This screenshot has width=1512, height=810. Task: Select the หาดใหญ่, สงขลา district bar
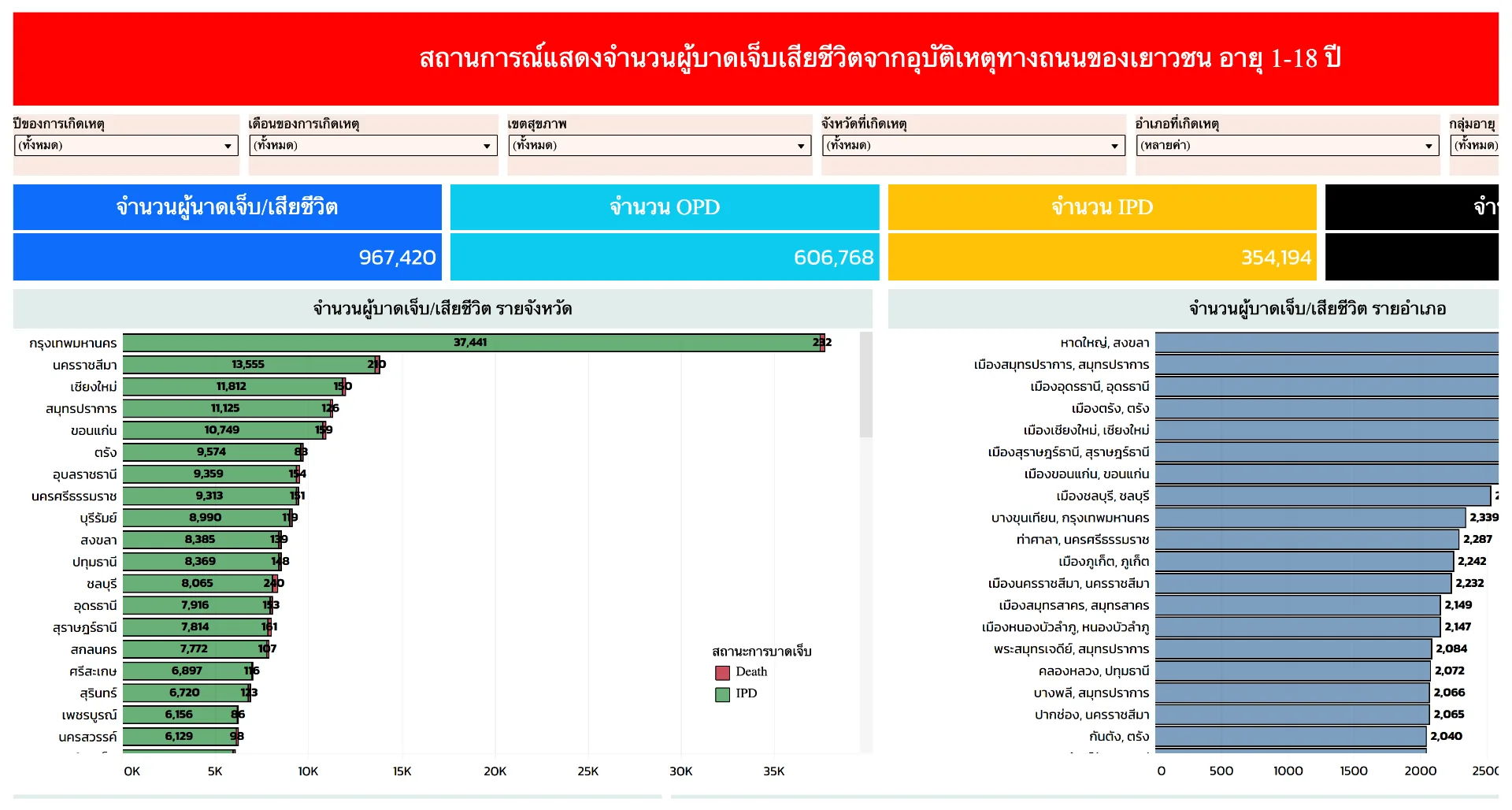click(x=1327, y=343)
